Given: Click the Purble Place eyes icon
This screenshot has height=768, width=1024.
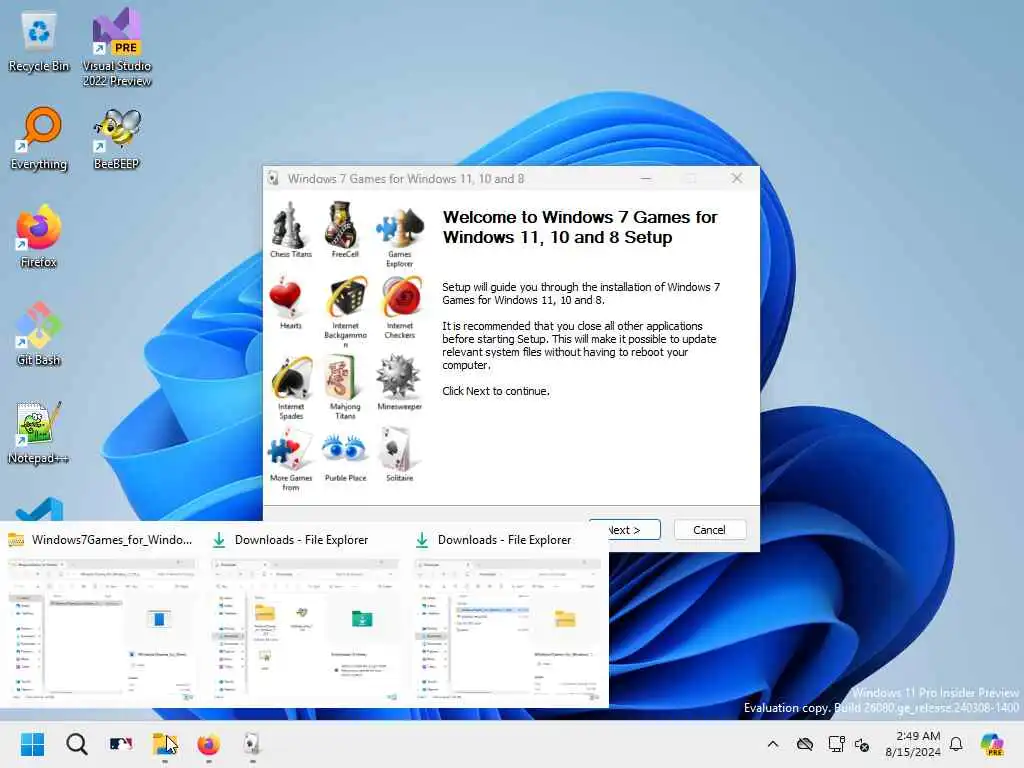Looking at the screenshot, I should 344,449.
